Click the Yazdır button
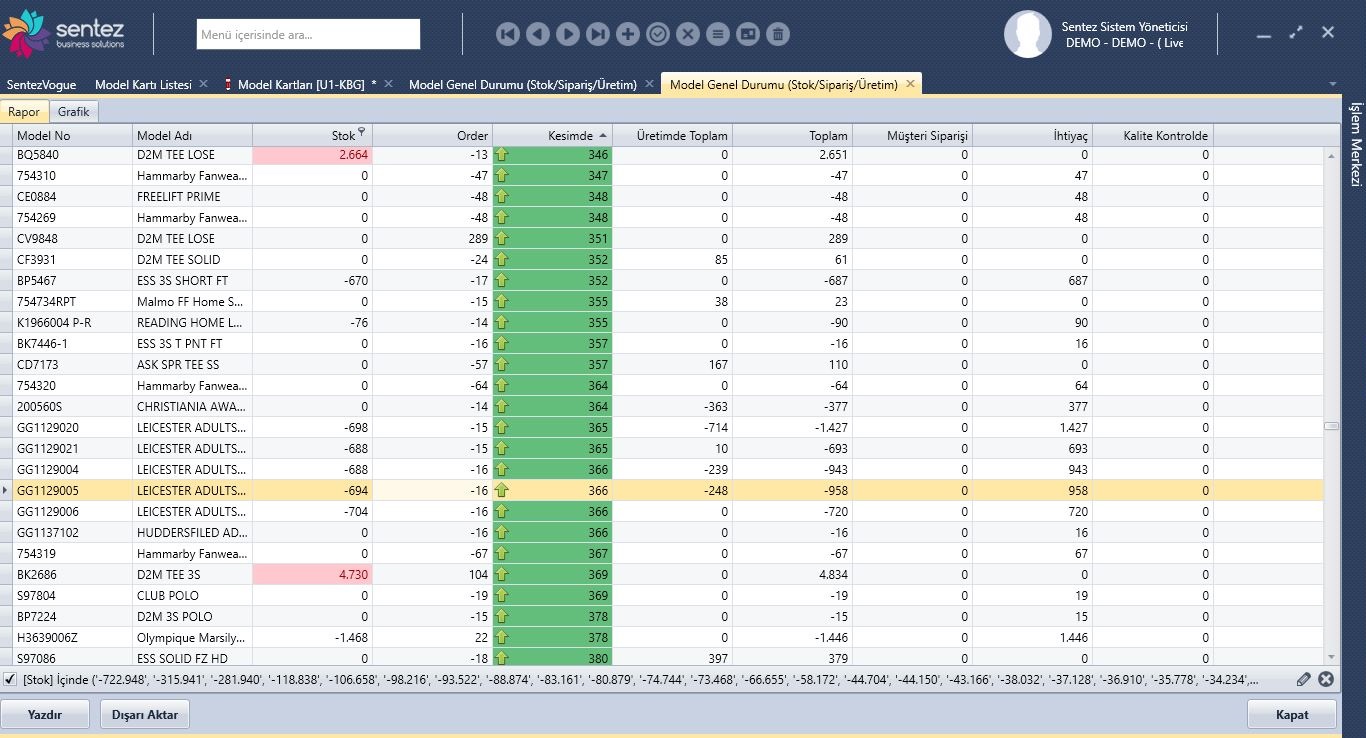 pyautogui.click(x=45, y=715)
